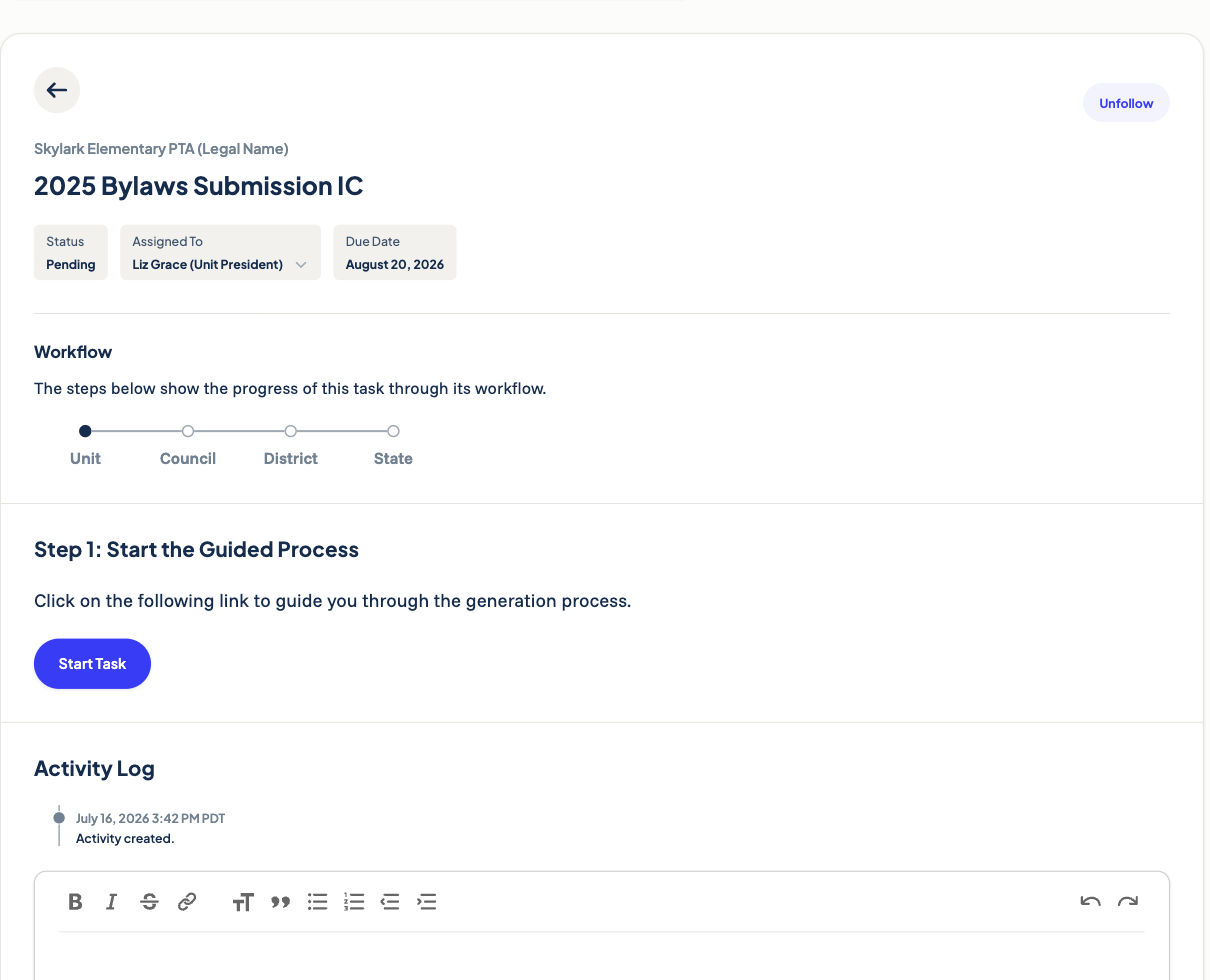The width and height of the screenshot is (1210, 980).
Task: Click the 'Activity created.' log entry
Action: pos(125,839)
